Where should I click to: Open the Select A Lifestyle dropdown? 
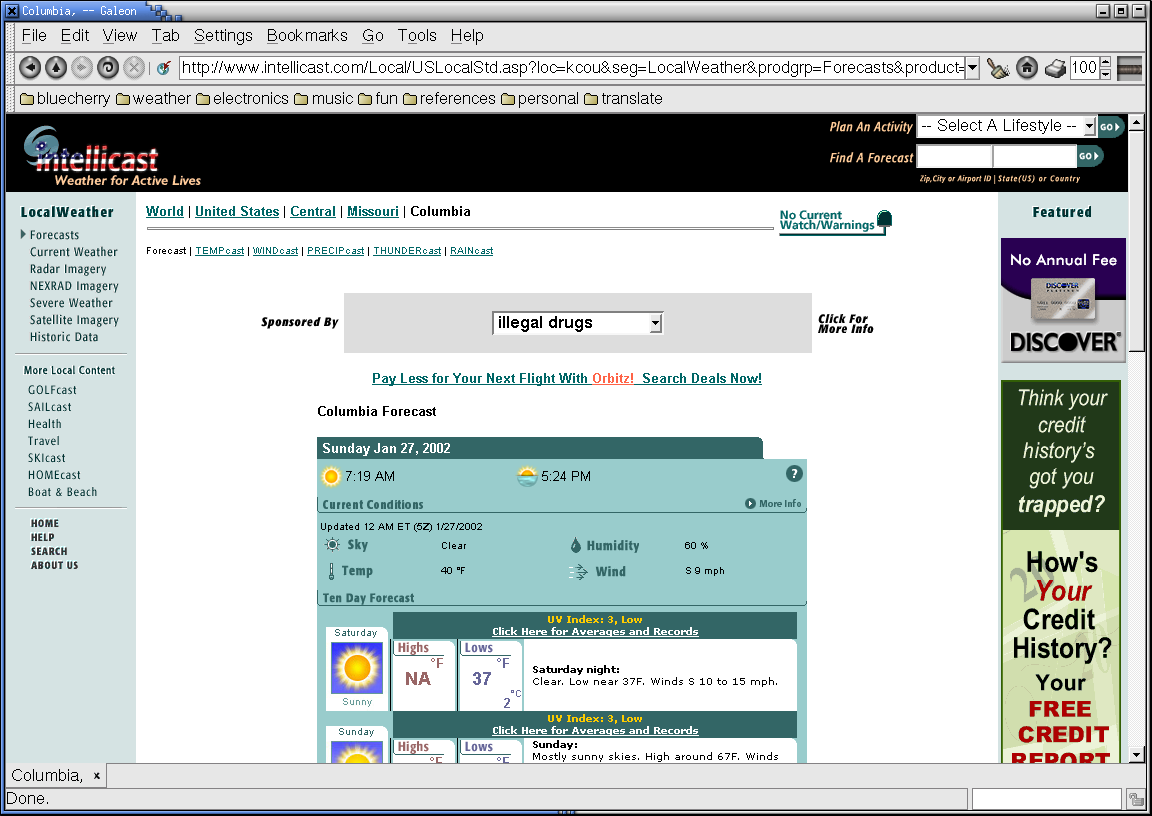1007,126
